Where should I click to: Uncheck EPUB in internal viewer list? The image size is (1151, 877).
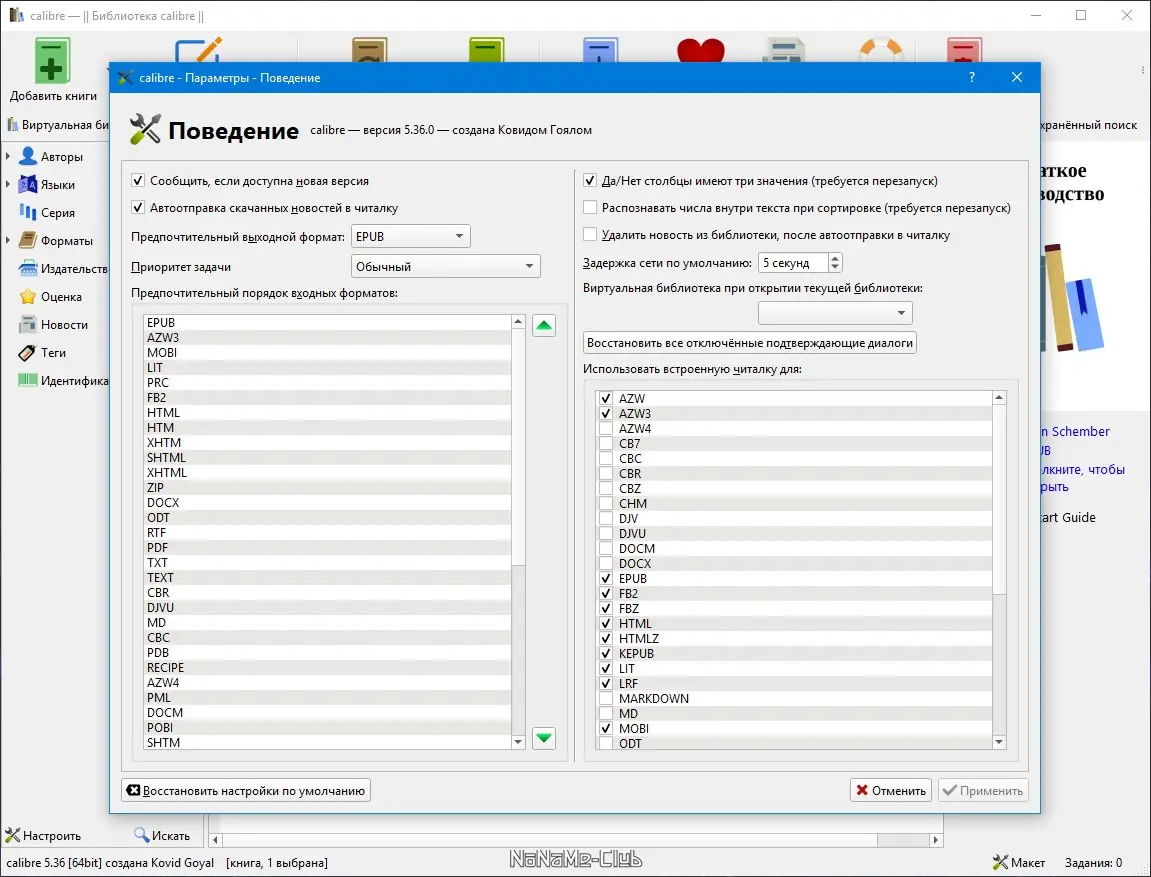pos(606,578)
